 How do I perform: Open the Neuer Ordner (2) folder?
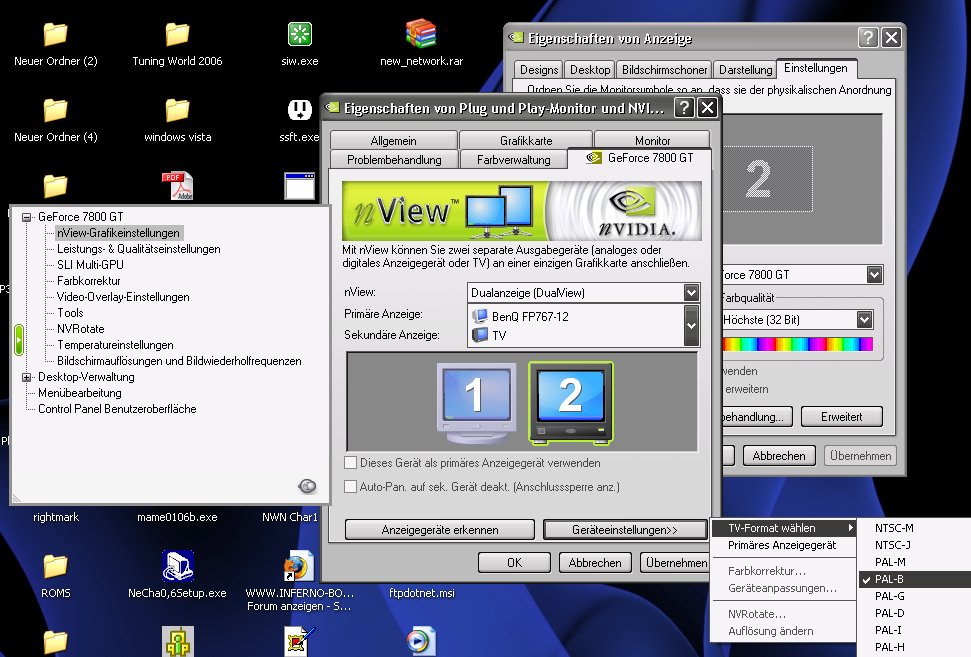pyautogui.click(x=55, y=34)
